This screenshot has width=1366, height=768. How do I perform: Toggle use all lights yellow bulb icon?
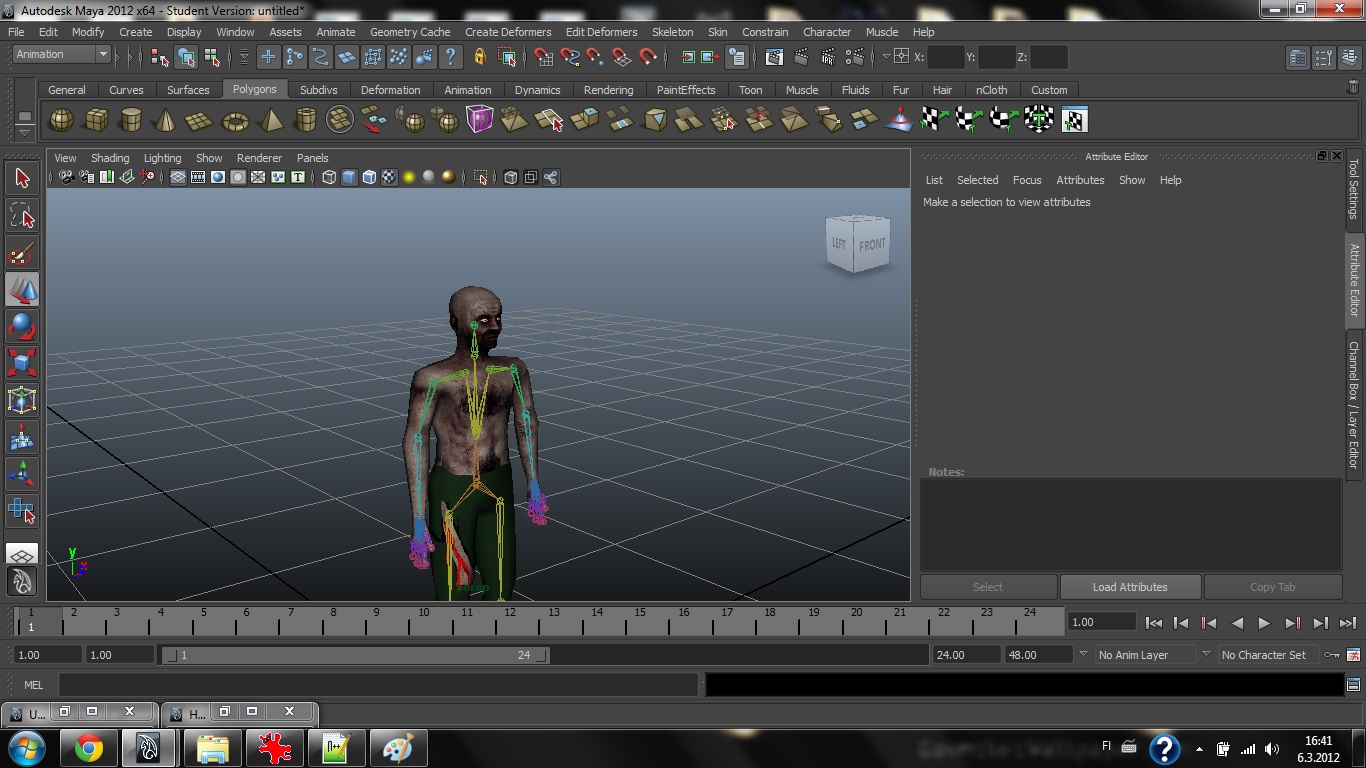pyautogui.click(x=409, y=178)
